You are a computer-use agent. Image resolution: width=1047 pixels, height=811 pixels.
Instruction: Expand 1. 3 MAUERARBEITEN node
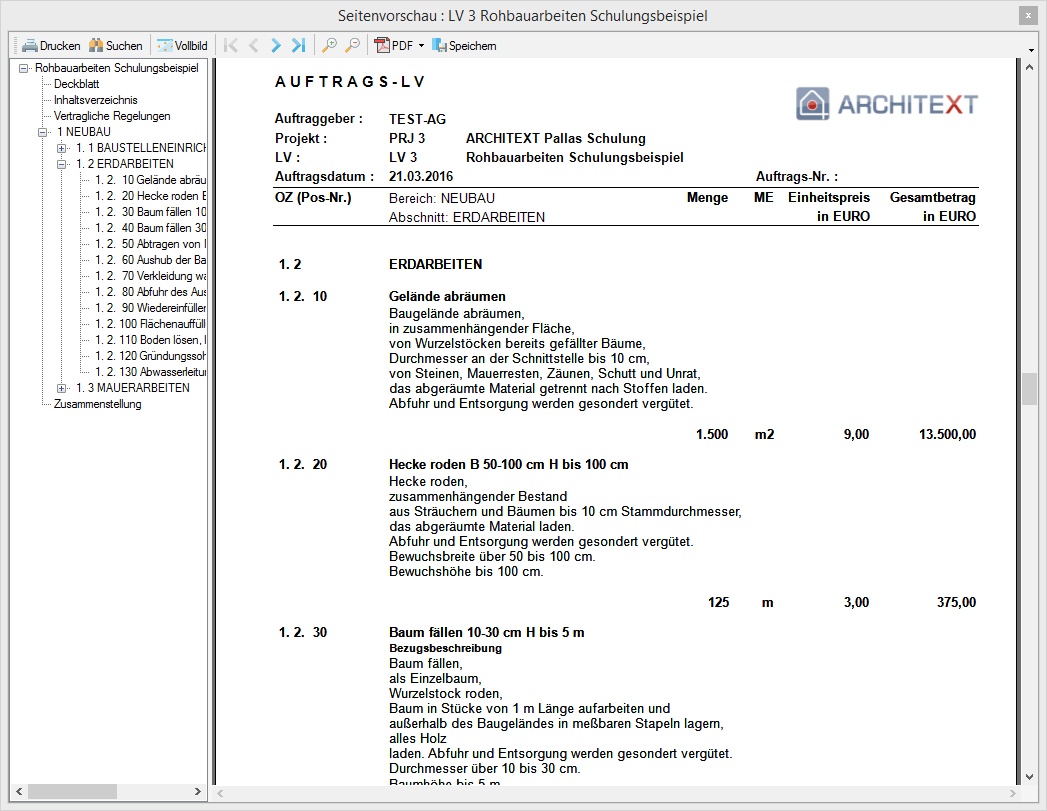61,388
